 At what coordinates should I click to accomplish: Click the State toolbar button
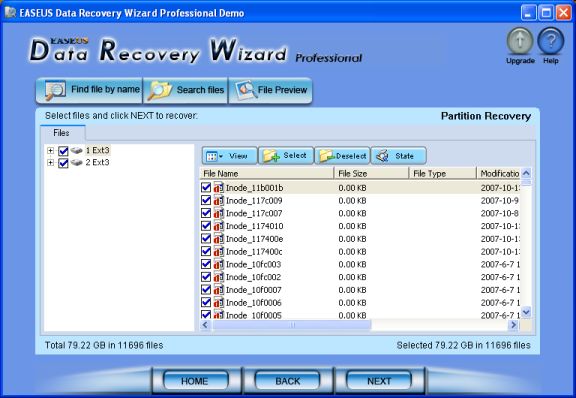click(x=399, y=156)
